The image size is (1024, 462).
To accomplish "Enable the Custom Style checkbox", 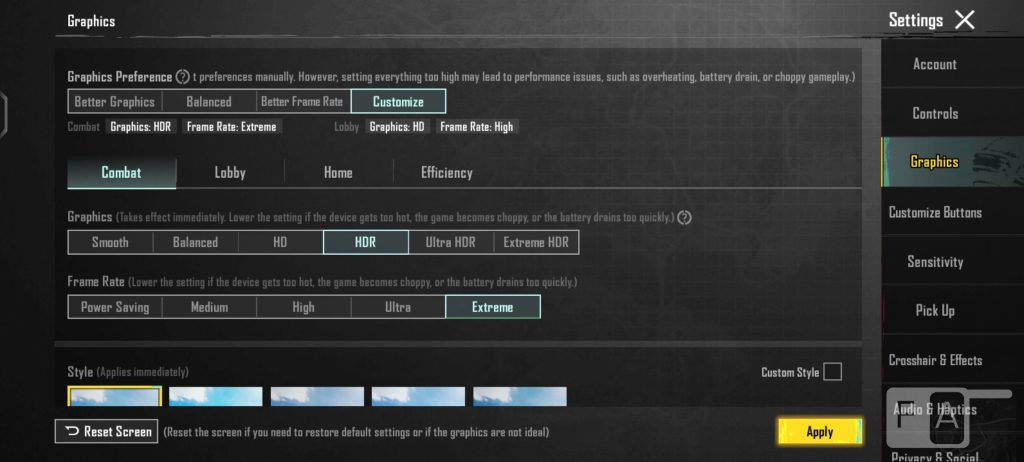I will (832, 372).
